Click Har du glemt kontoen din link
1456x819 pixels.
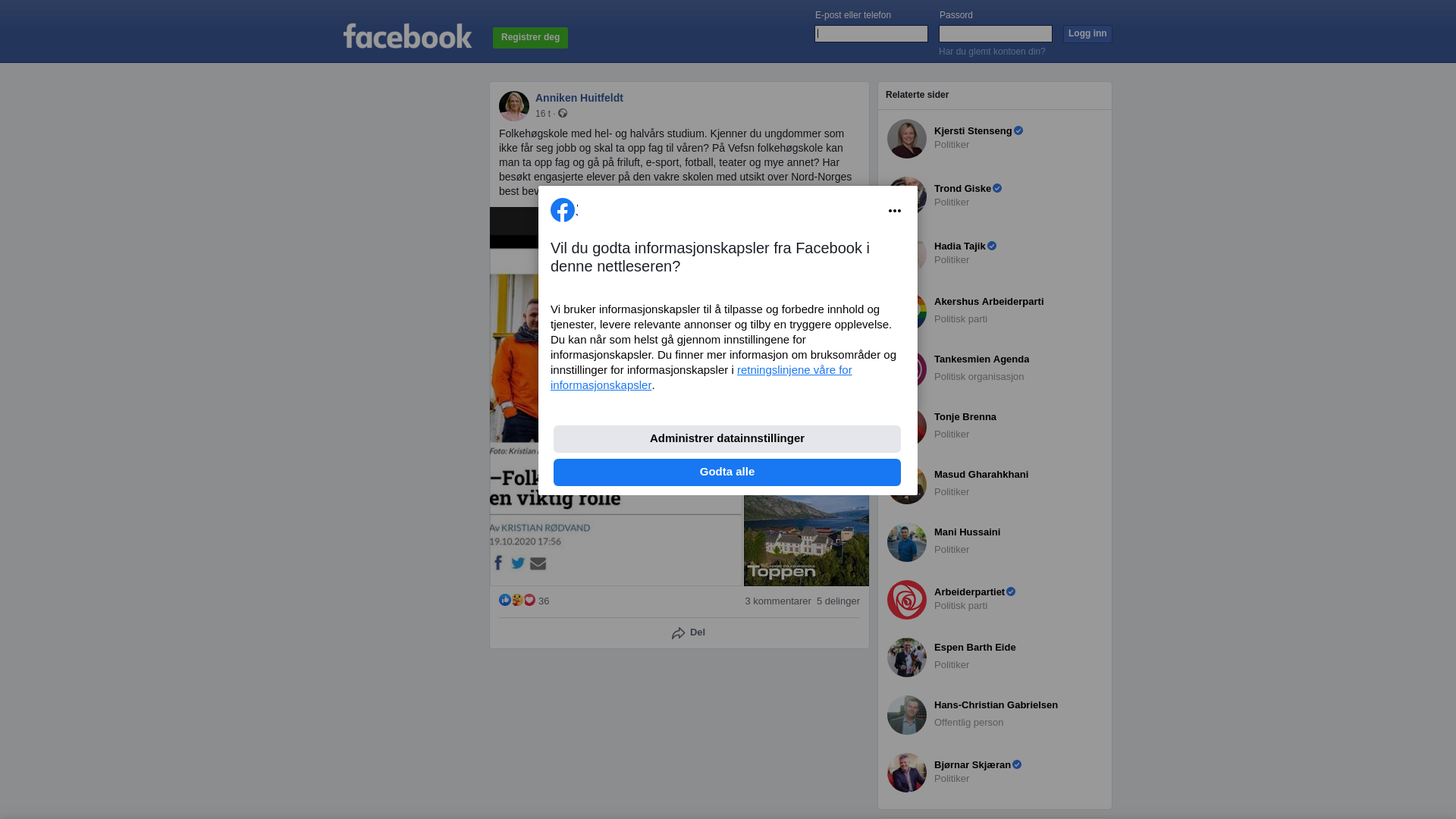click(x=992, y=52)
